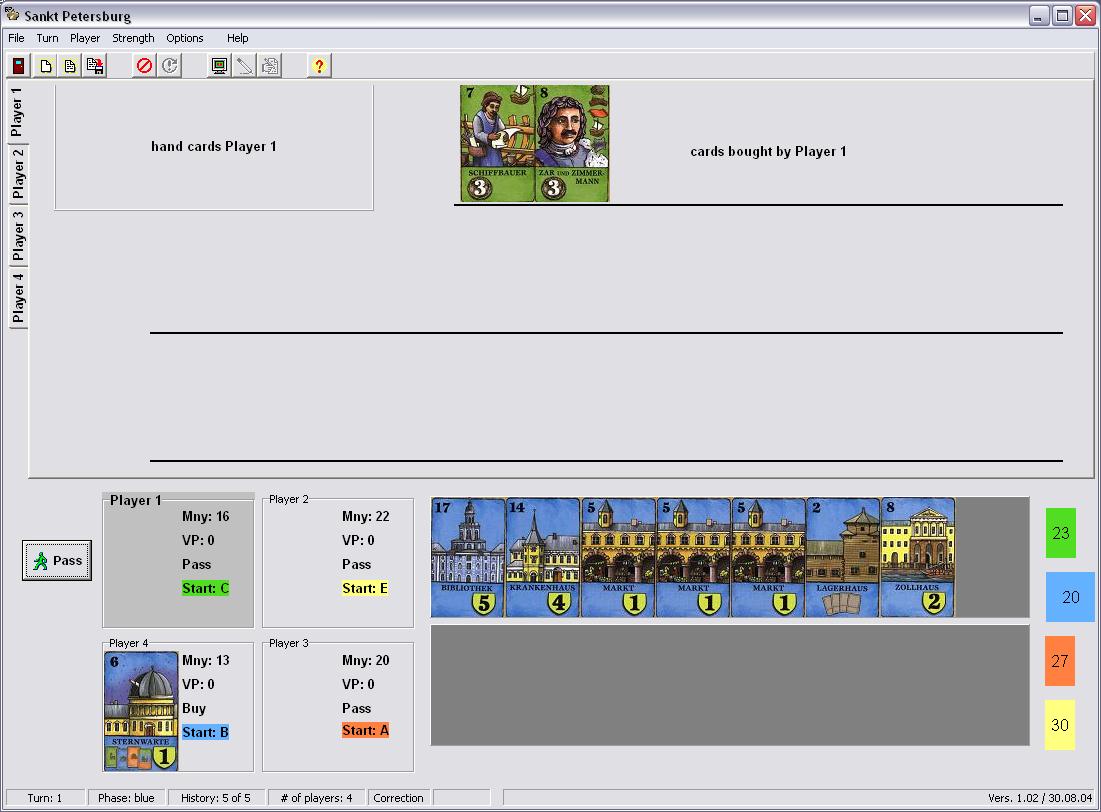Image resolution: width=1101 pixels, height=812 pixels.
Task: Click the orange swatch showing 27
Action: 1060,661
